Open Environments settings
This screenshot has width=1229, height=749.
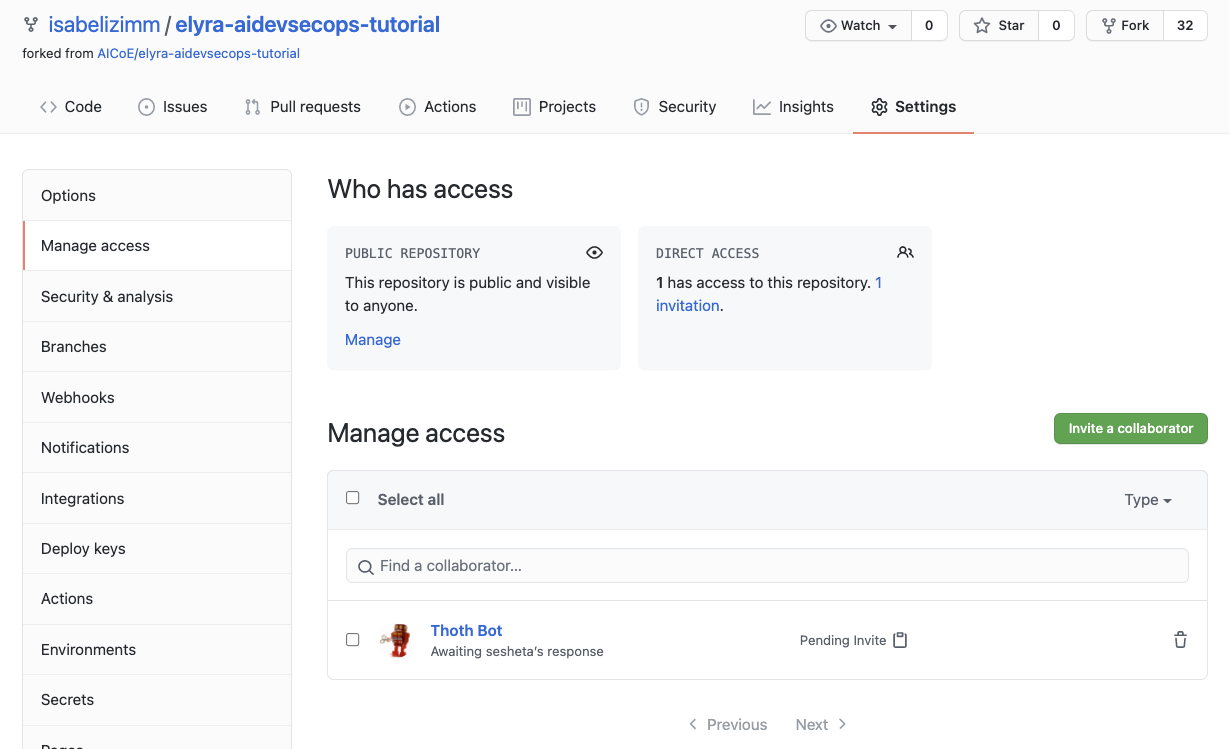pos(157,650)
